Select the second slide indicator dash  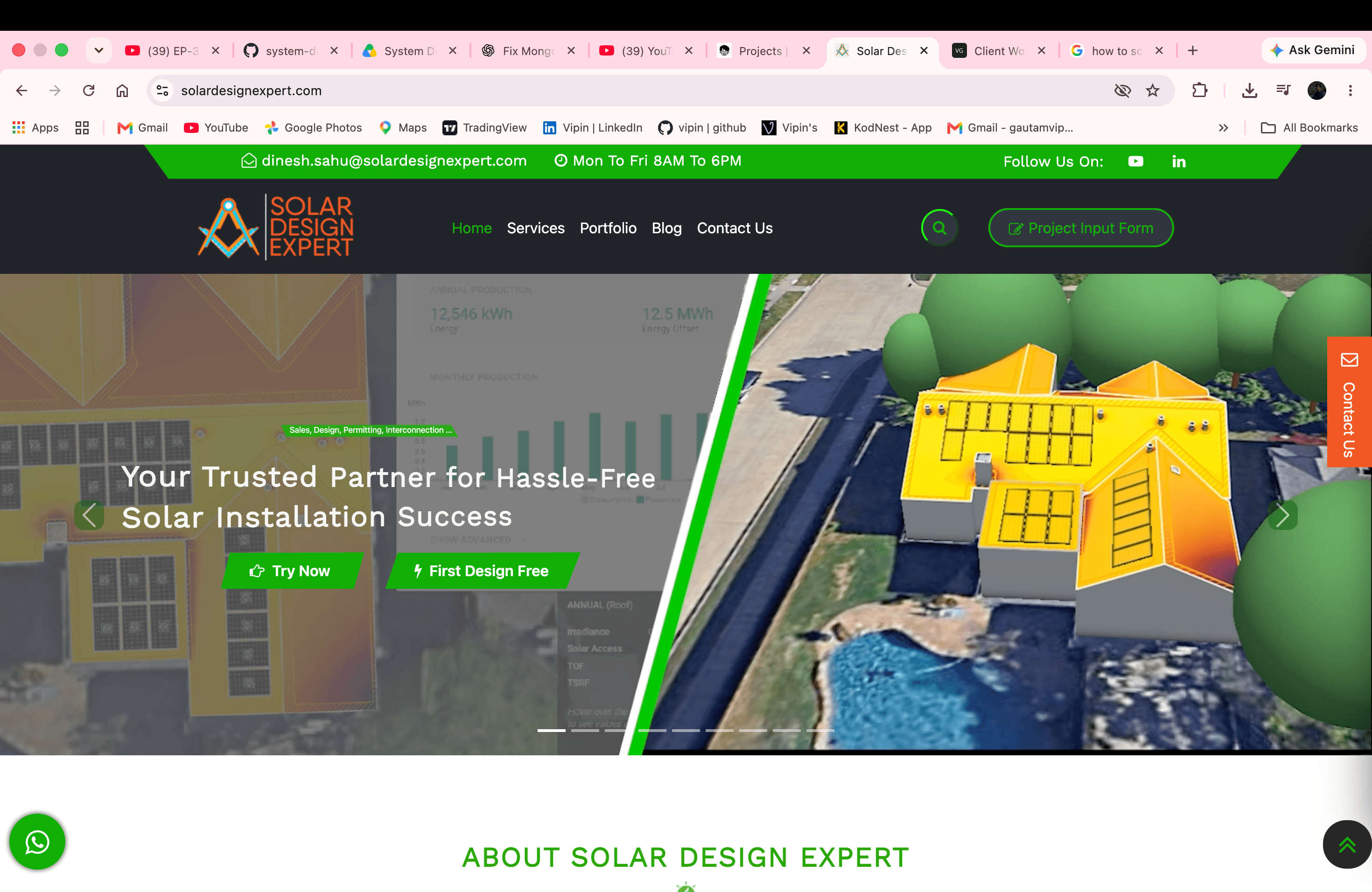(585, 730)
